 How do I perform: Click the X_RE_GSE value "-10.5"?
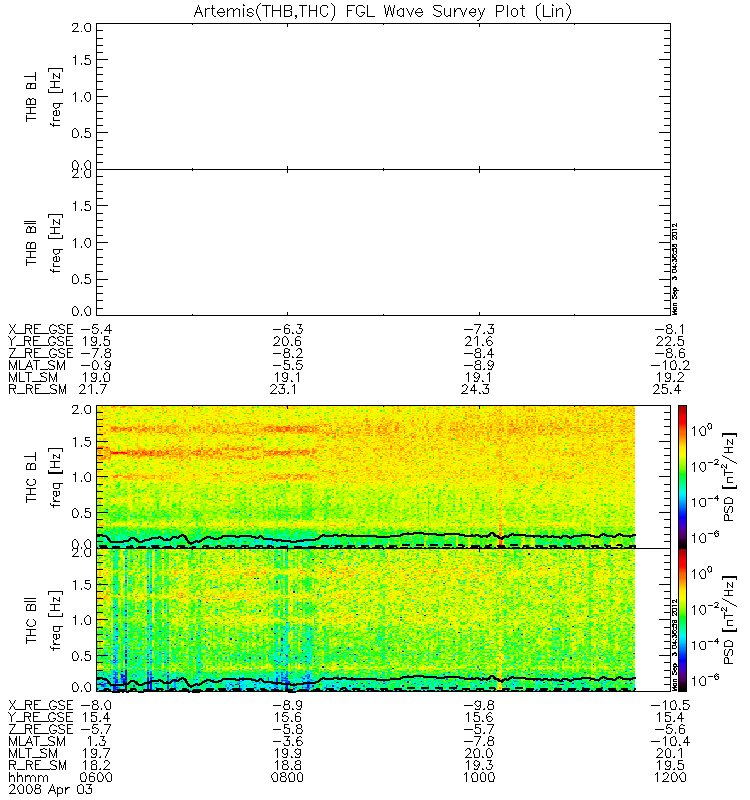pos(670,706)
